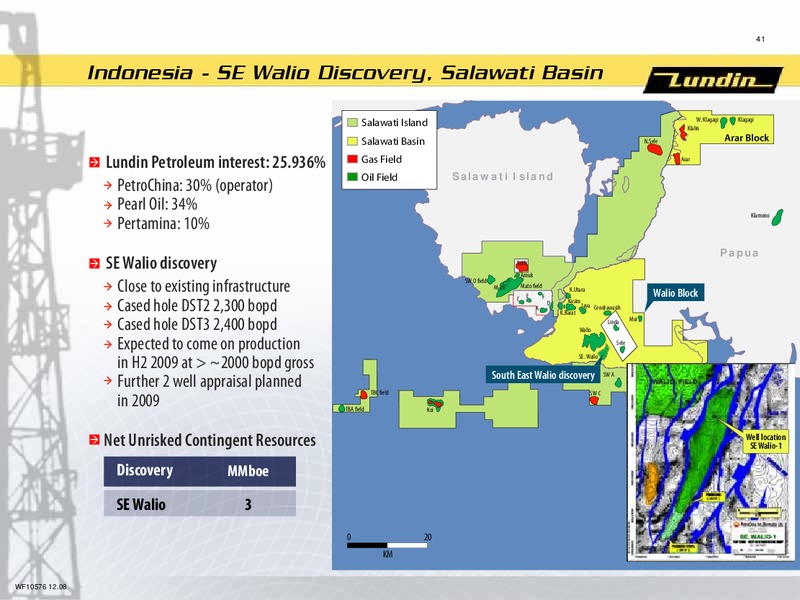Screen dimensions: 800x600
Task: Click the 'Well location SE Walio-1' callout
Action: [766, 442]
